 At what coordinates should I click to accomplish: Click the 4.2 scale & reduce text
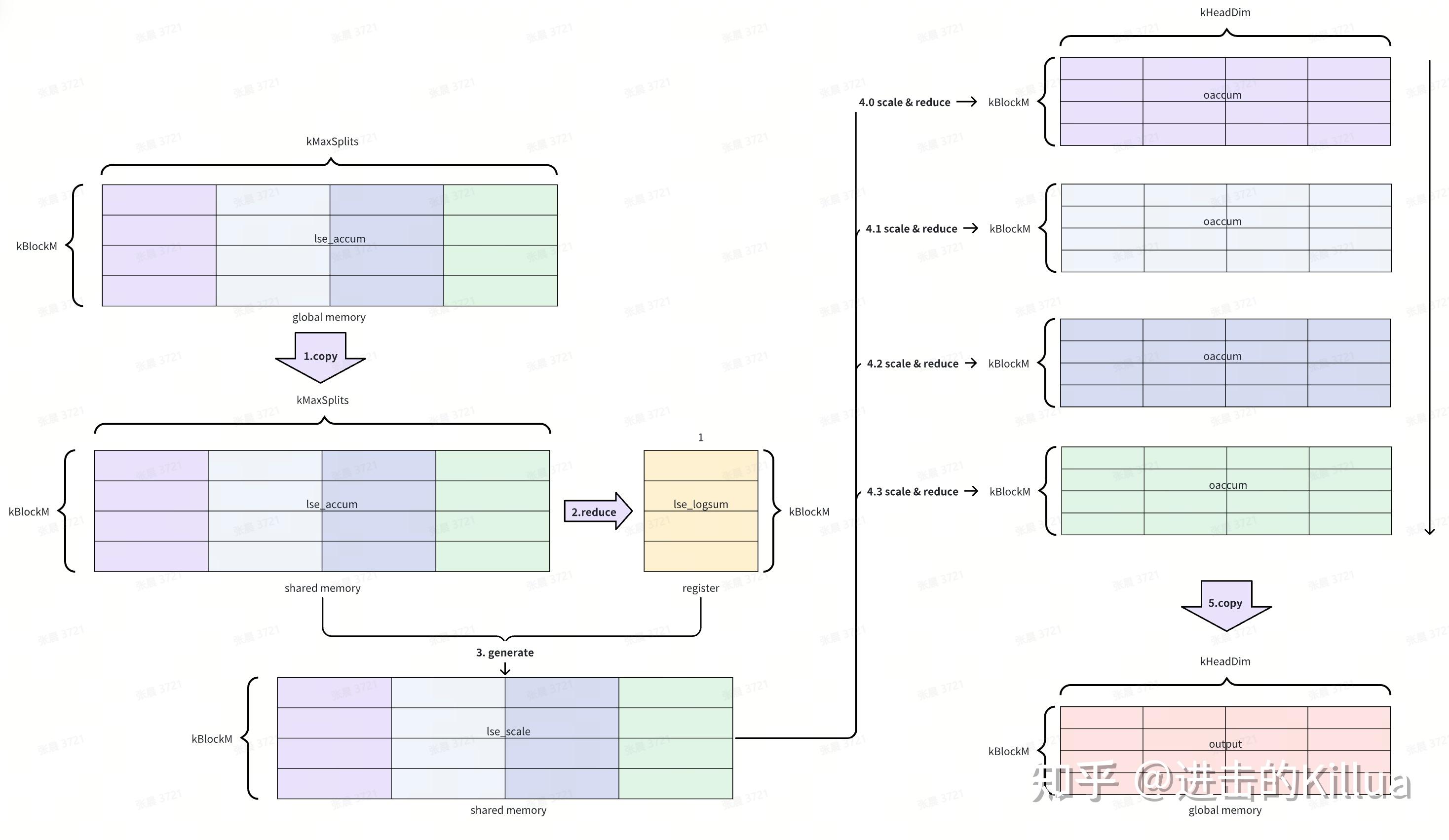pyautogui.click(x=912, y=364)
